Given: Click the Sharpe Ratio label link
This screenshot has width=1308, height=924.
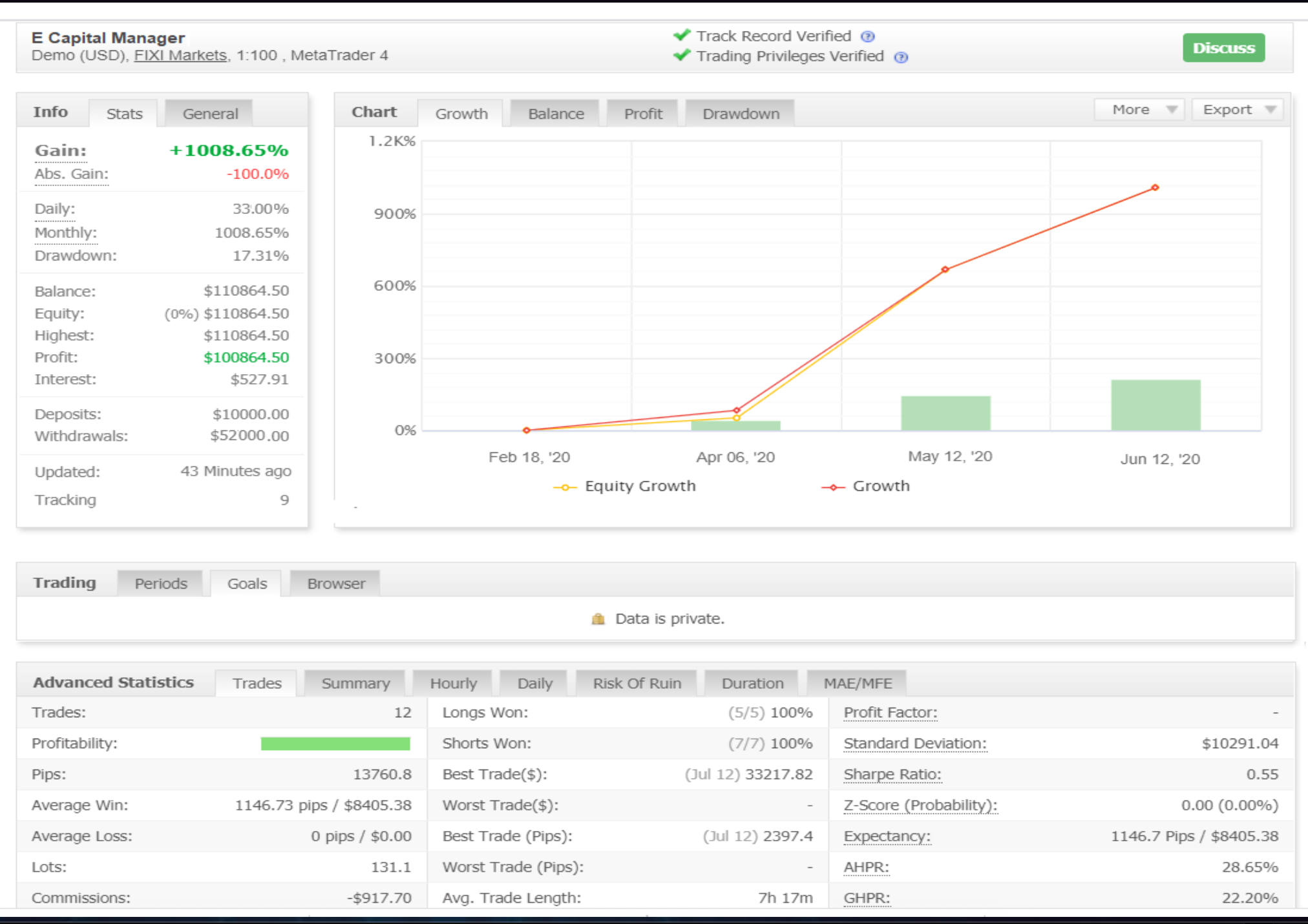Looking at the screenshot, I should (x=892, y=774).
